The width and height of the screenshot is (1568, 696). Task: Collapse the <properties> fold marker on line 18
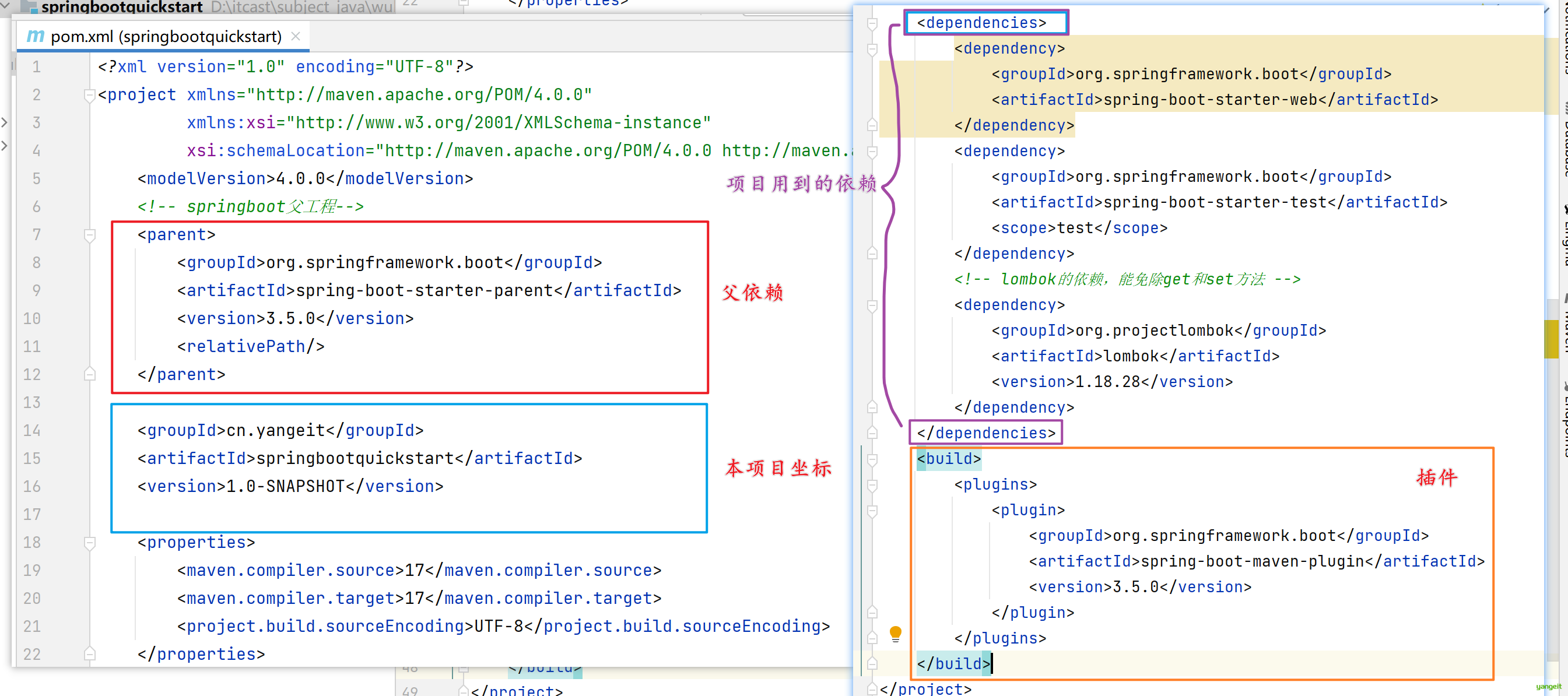click(89, 543)
